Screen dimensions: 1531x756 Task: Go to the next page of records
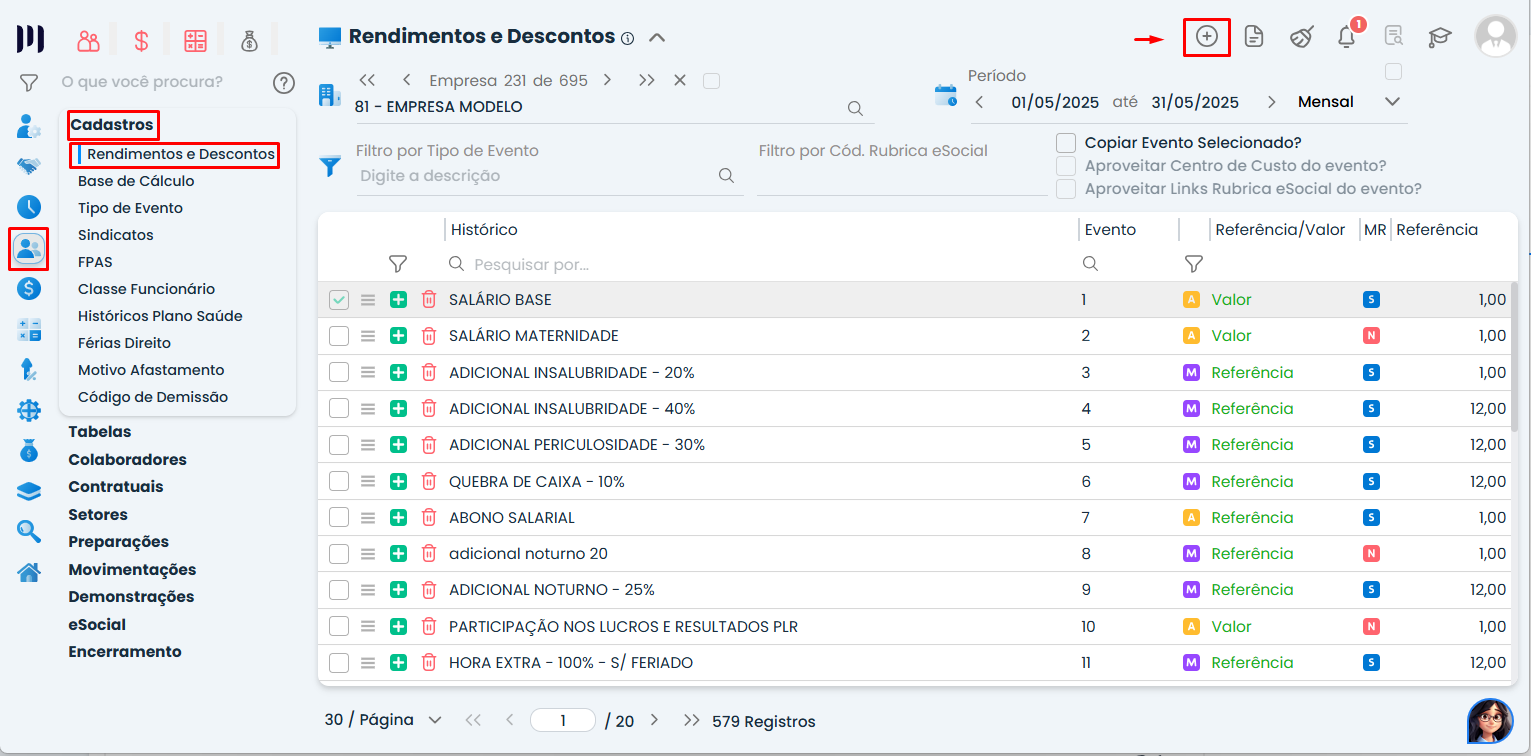(654, 720)
